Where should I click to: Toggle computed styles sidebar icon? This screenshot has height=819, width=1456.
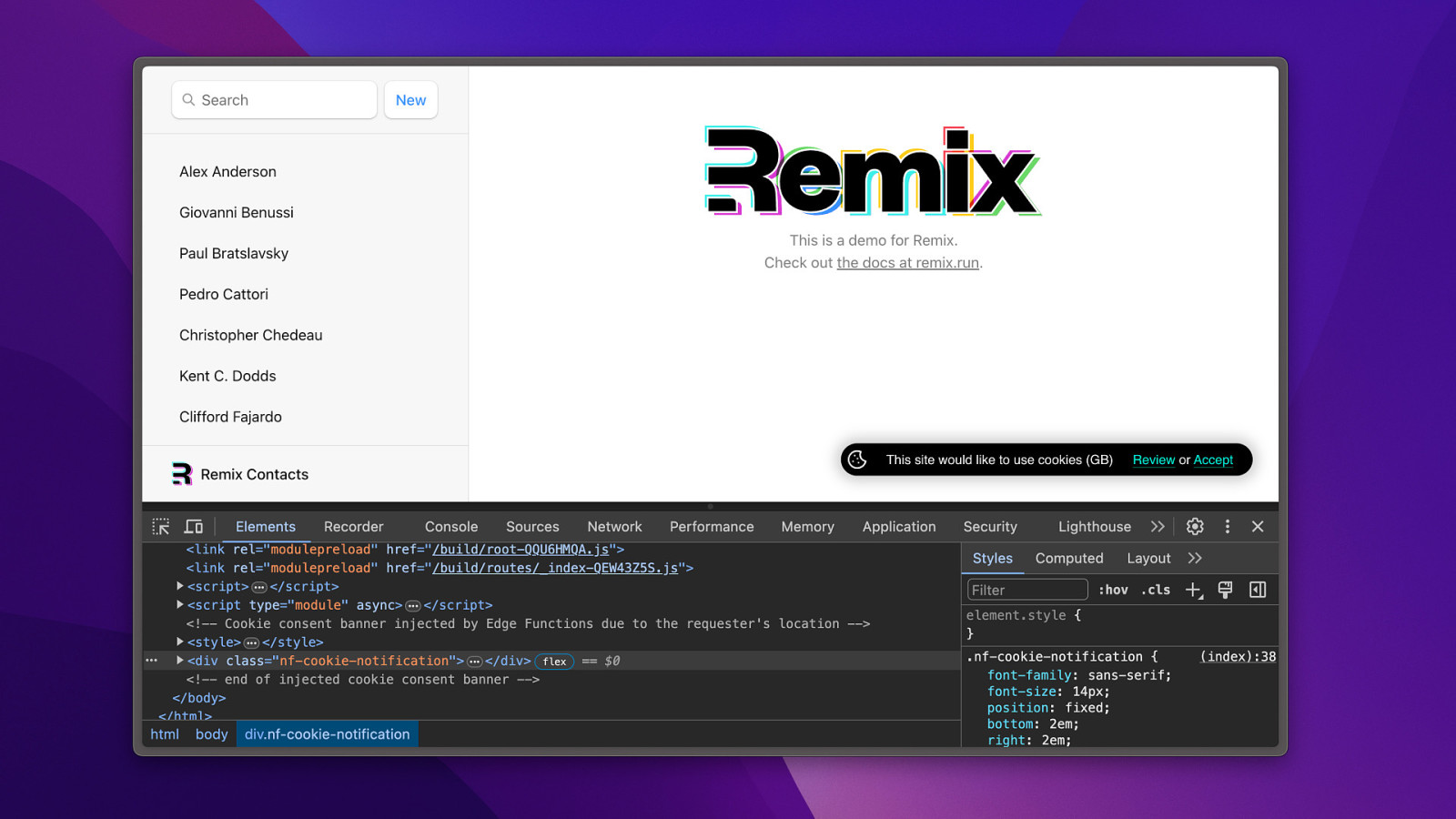1258,590
